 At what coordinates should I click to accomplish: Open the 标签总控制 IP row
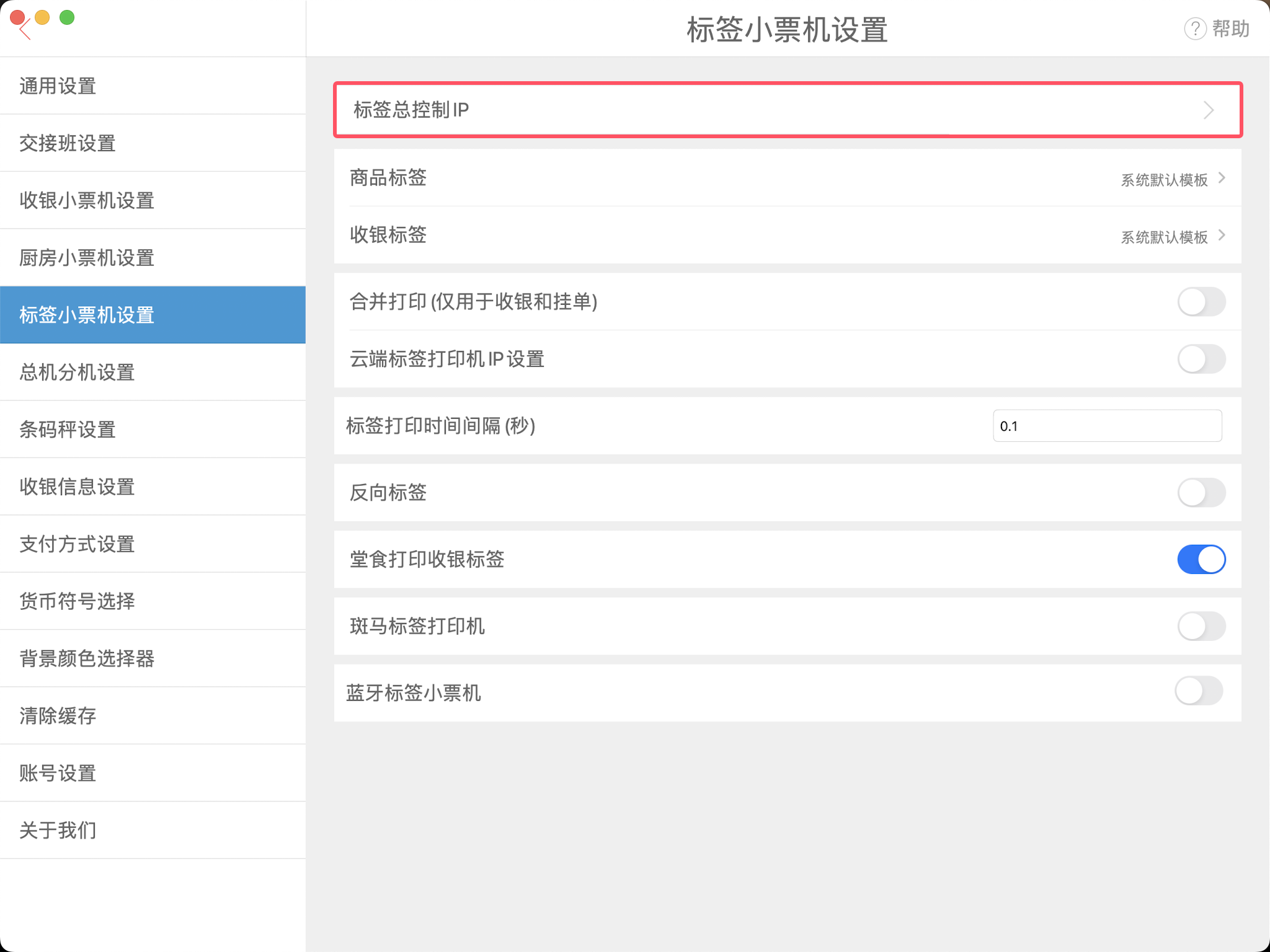click(x=788, y=110)
